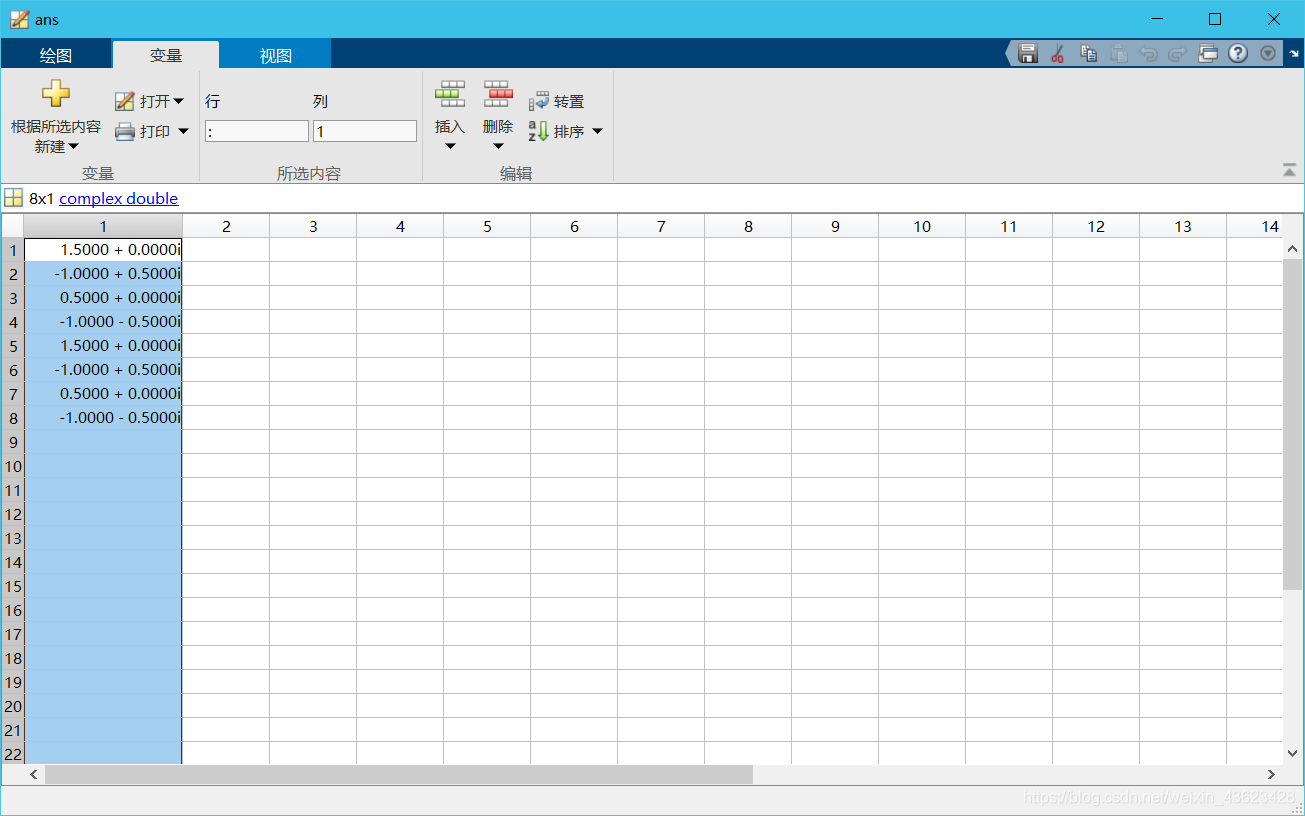Select row header 22
The height and width of the screenshot is (816, 1305).
click(x=13, y=753)
